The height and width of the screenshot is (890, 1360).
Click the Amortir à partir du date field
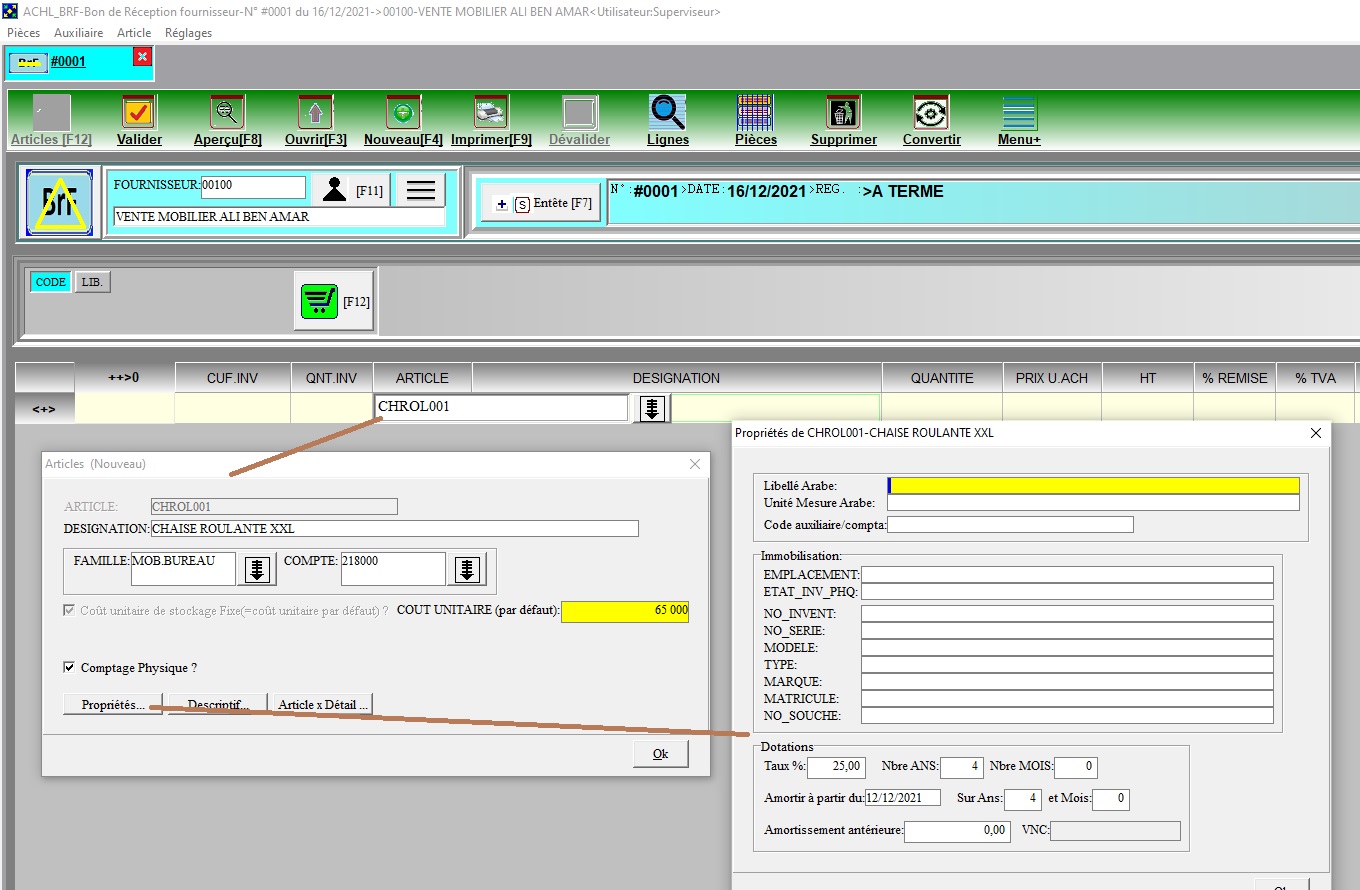(x=903, y=798)
